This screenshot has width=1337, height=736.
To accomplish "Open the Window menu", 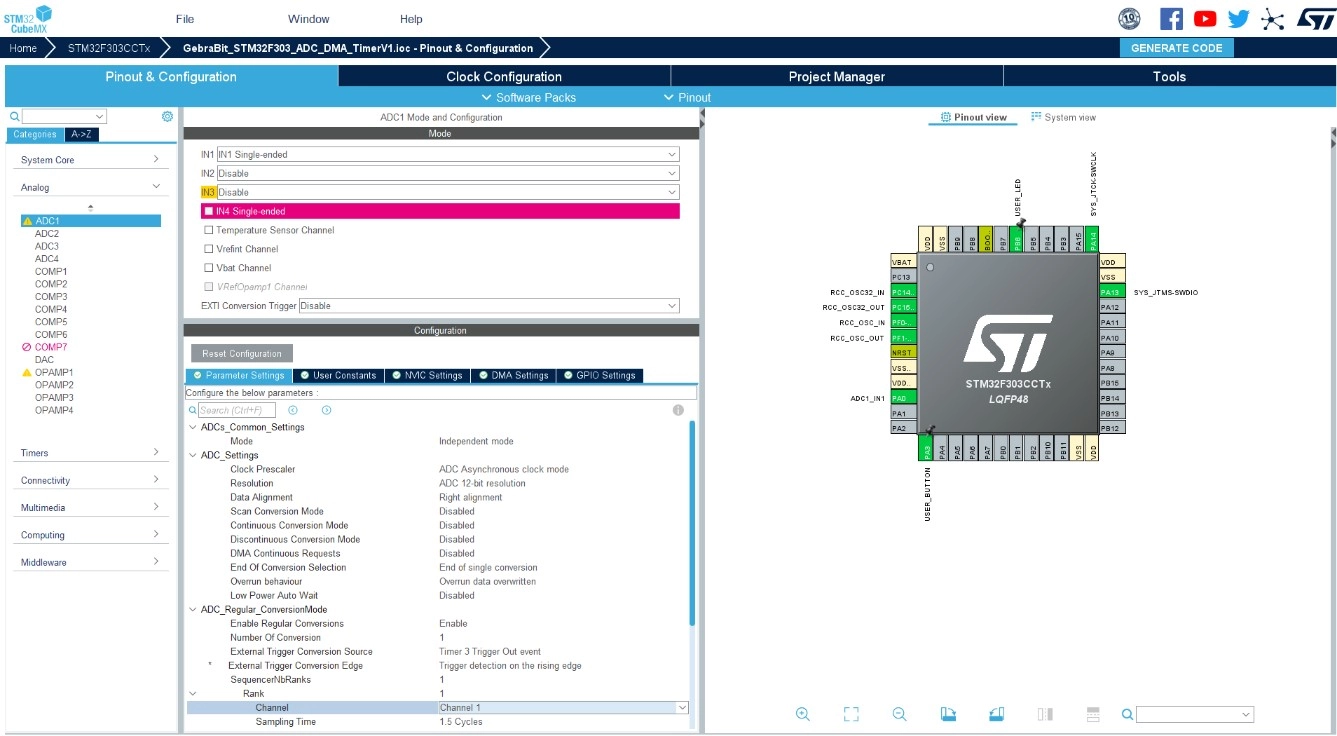I will coord(309,19).
